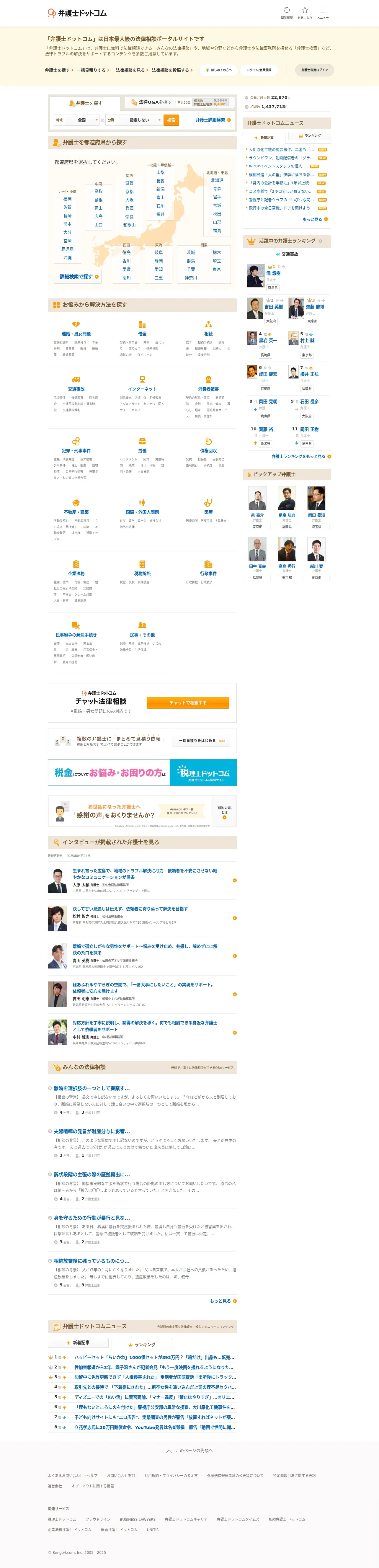Click the 弁護士ドットコム logo in header
This screenshot has width=379, height=1568.
pos(77,13)
